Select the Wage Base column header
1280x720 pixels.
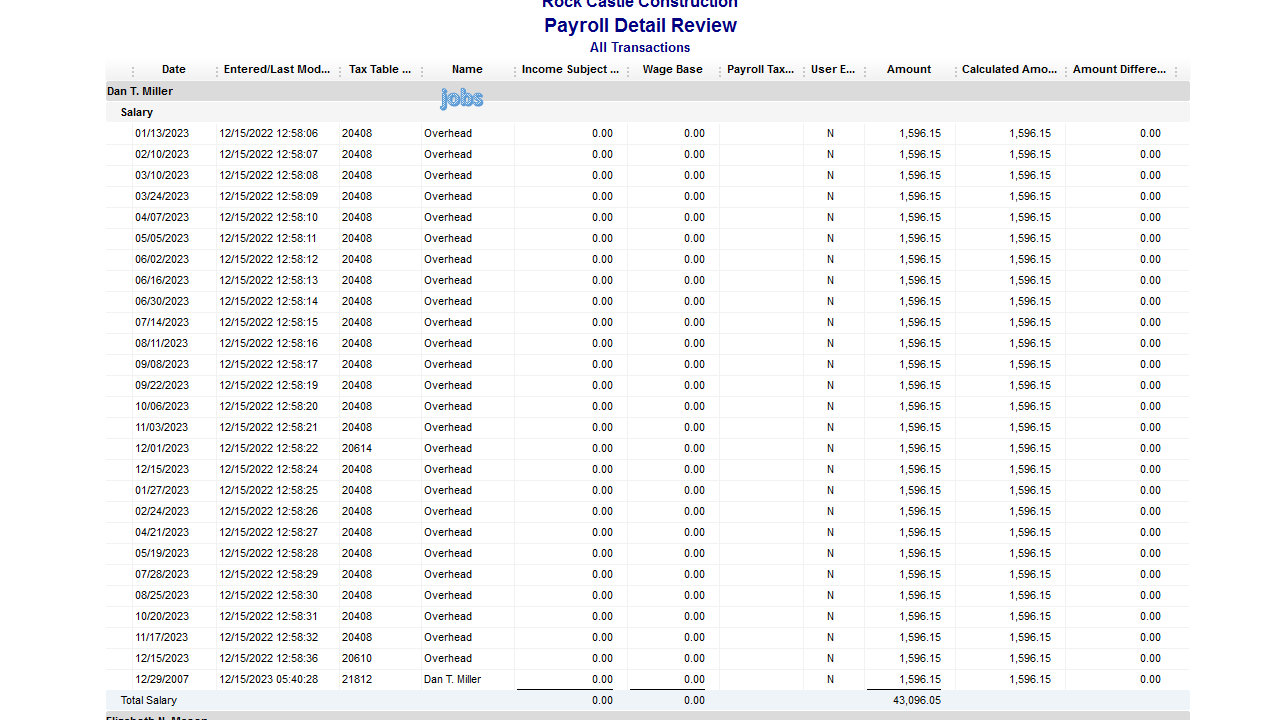pos(672,70)
